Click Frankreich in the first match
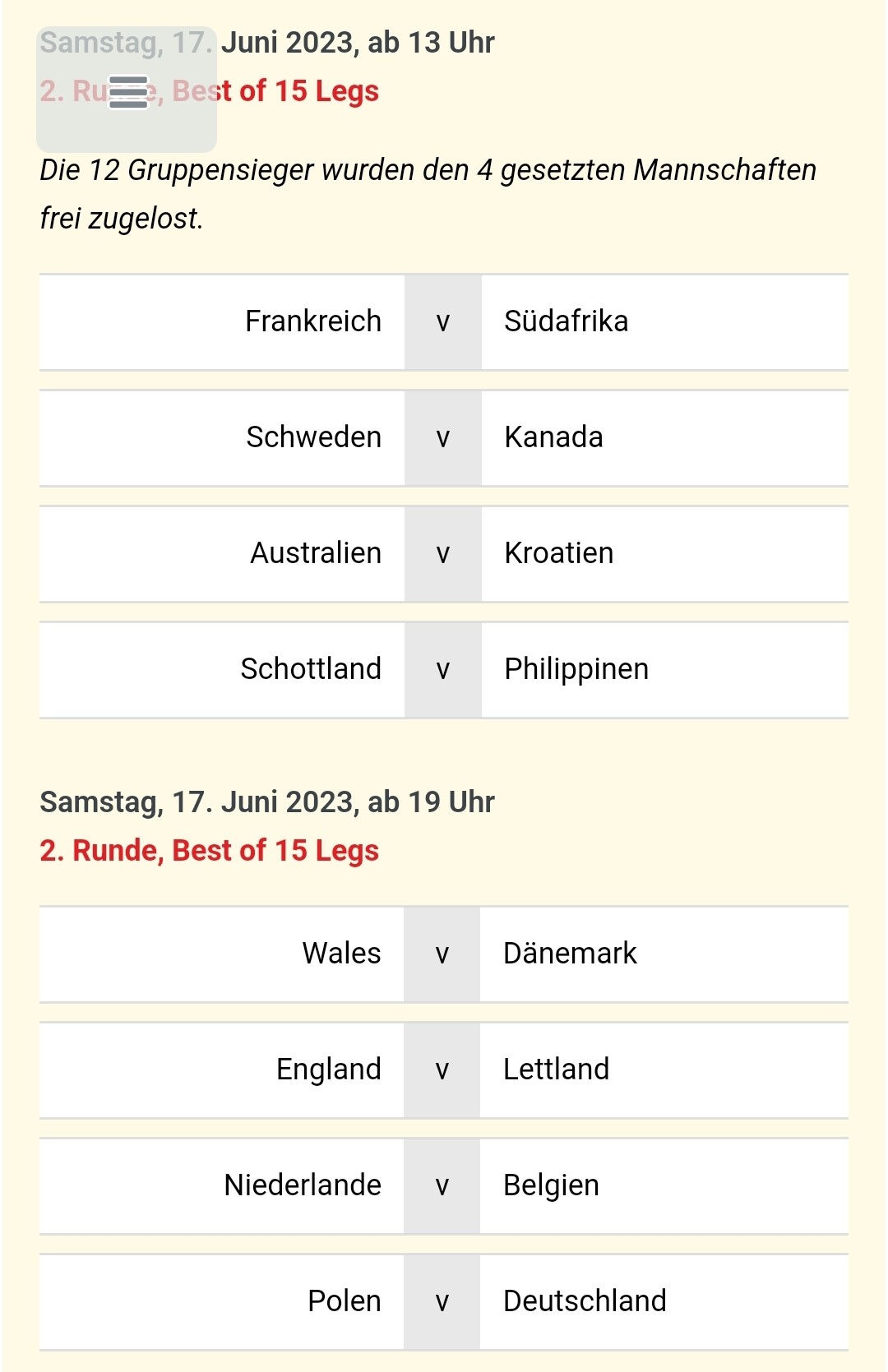 312,321
